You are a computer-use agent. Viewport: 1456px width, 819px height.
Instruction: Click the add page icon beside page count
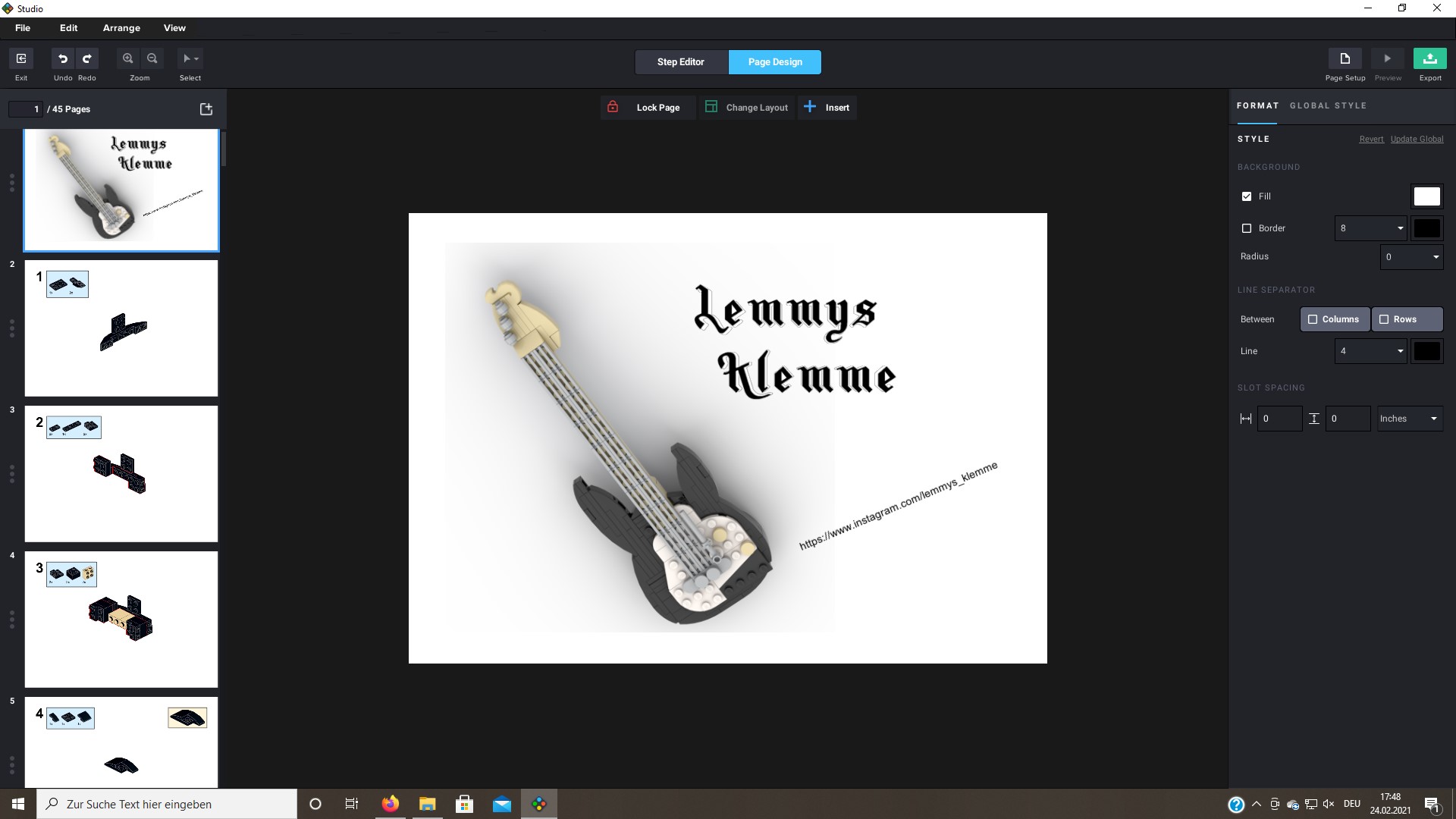(x=206, y=109)
